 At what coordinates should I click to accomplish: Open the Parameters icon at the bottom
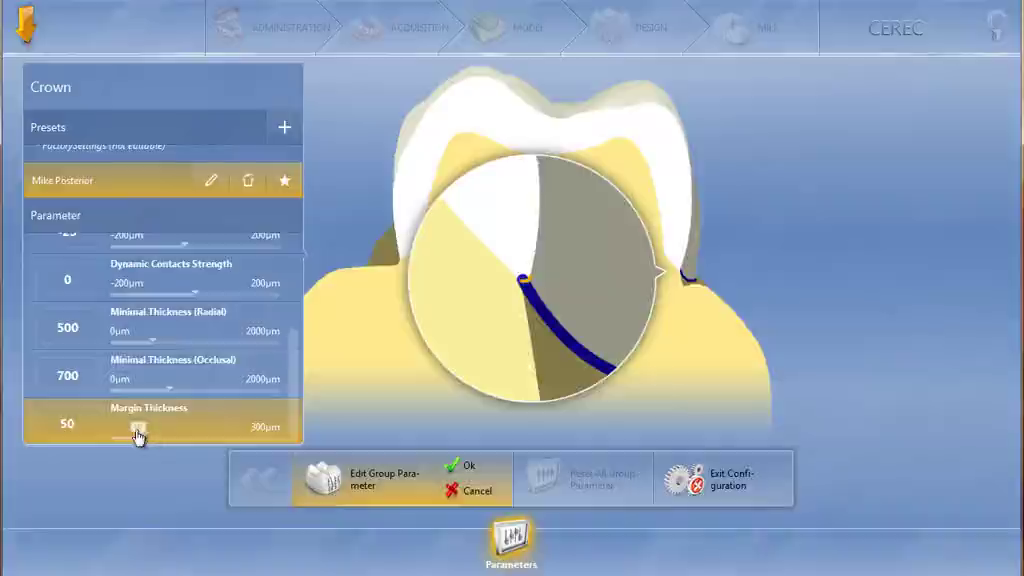click(511, 543)
